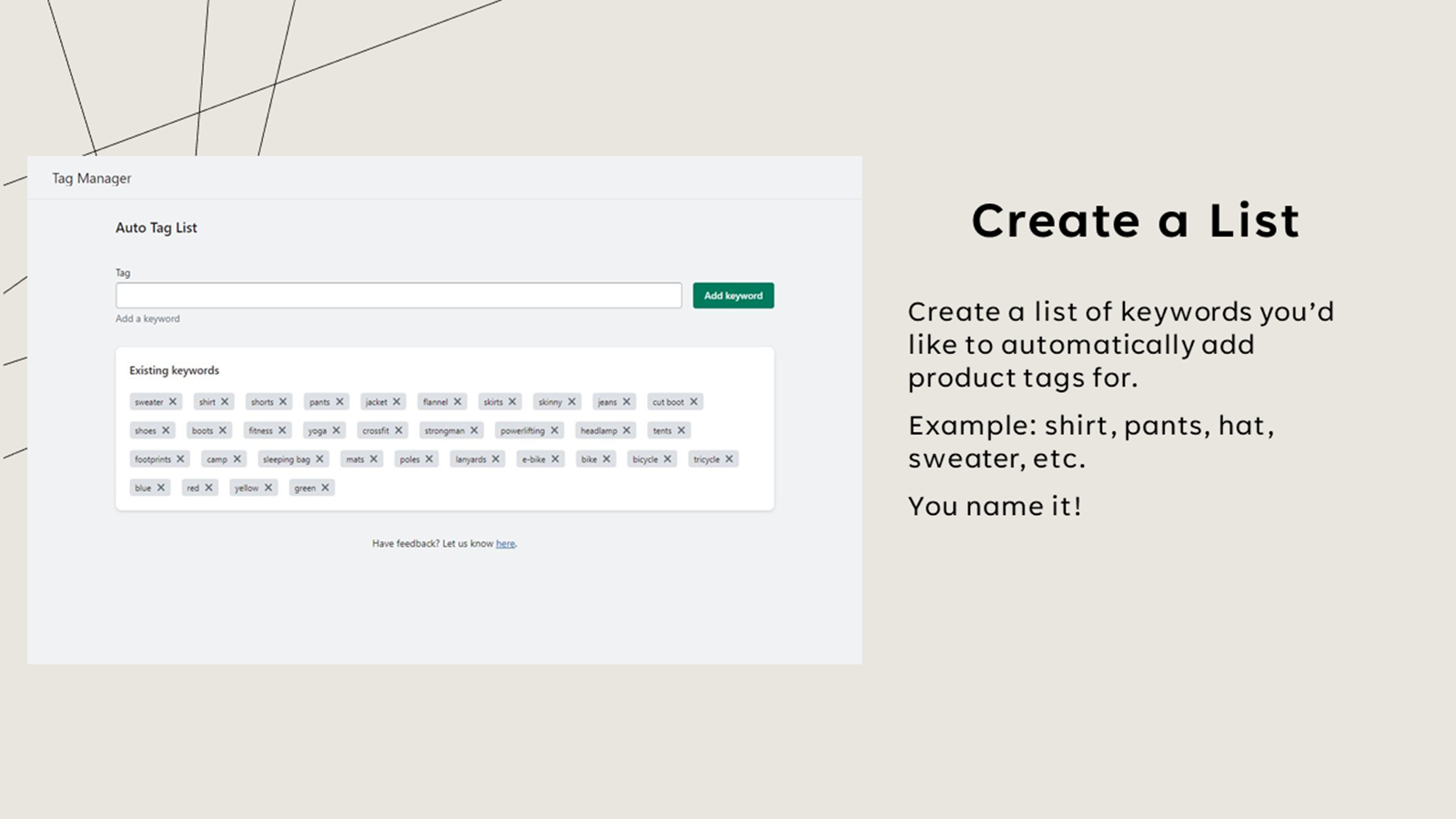Delete the shorts keyword
Viewport: 1456px width, 819px height.
[283, 401]
